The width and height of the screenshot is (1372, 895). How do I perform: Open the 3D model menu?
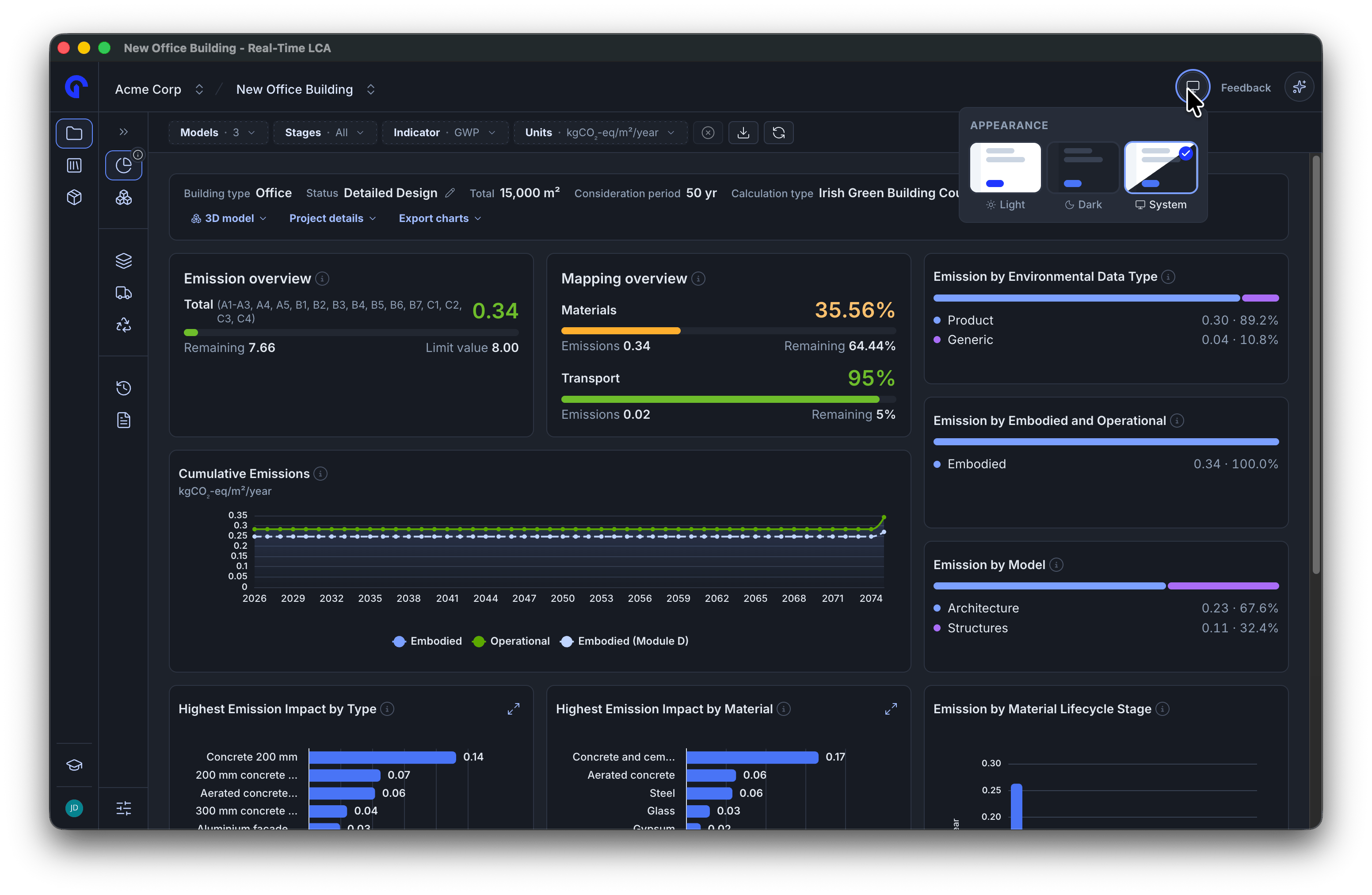point(228,218)
